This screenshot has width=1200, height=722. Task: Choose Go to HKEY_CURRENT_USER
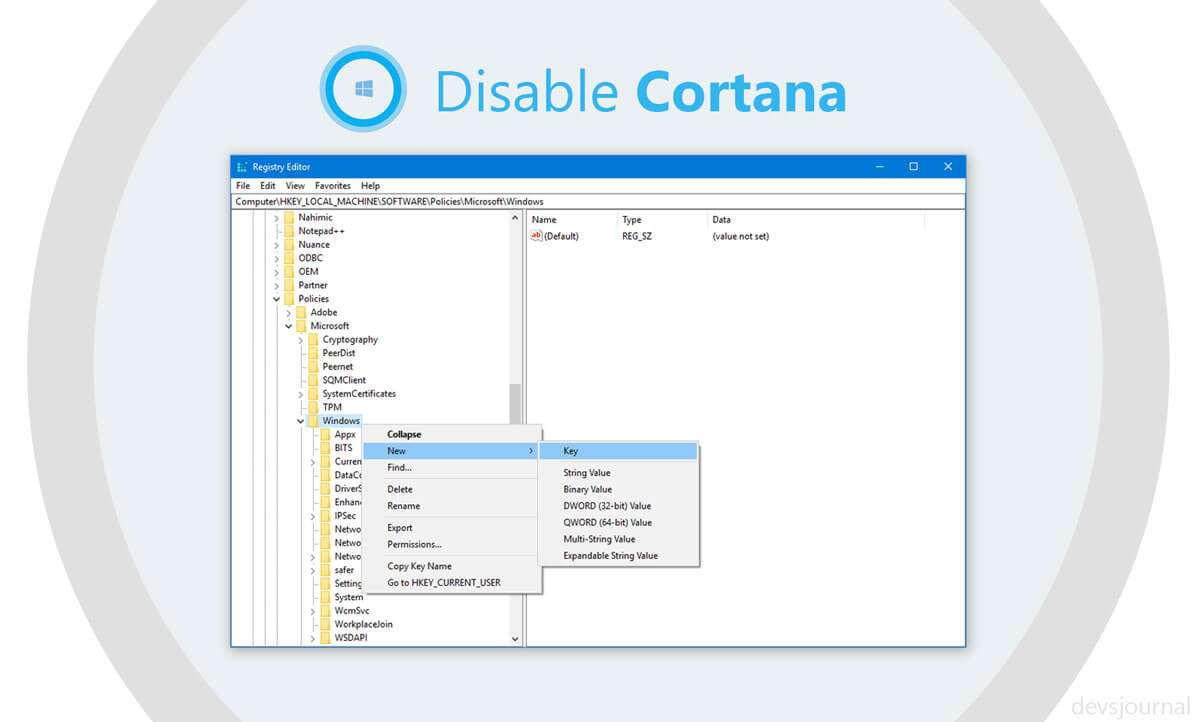452,582
